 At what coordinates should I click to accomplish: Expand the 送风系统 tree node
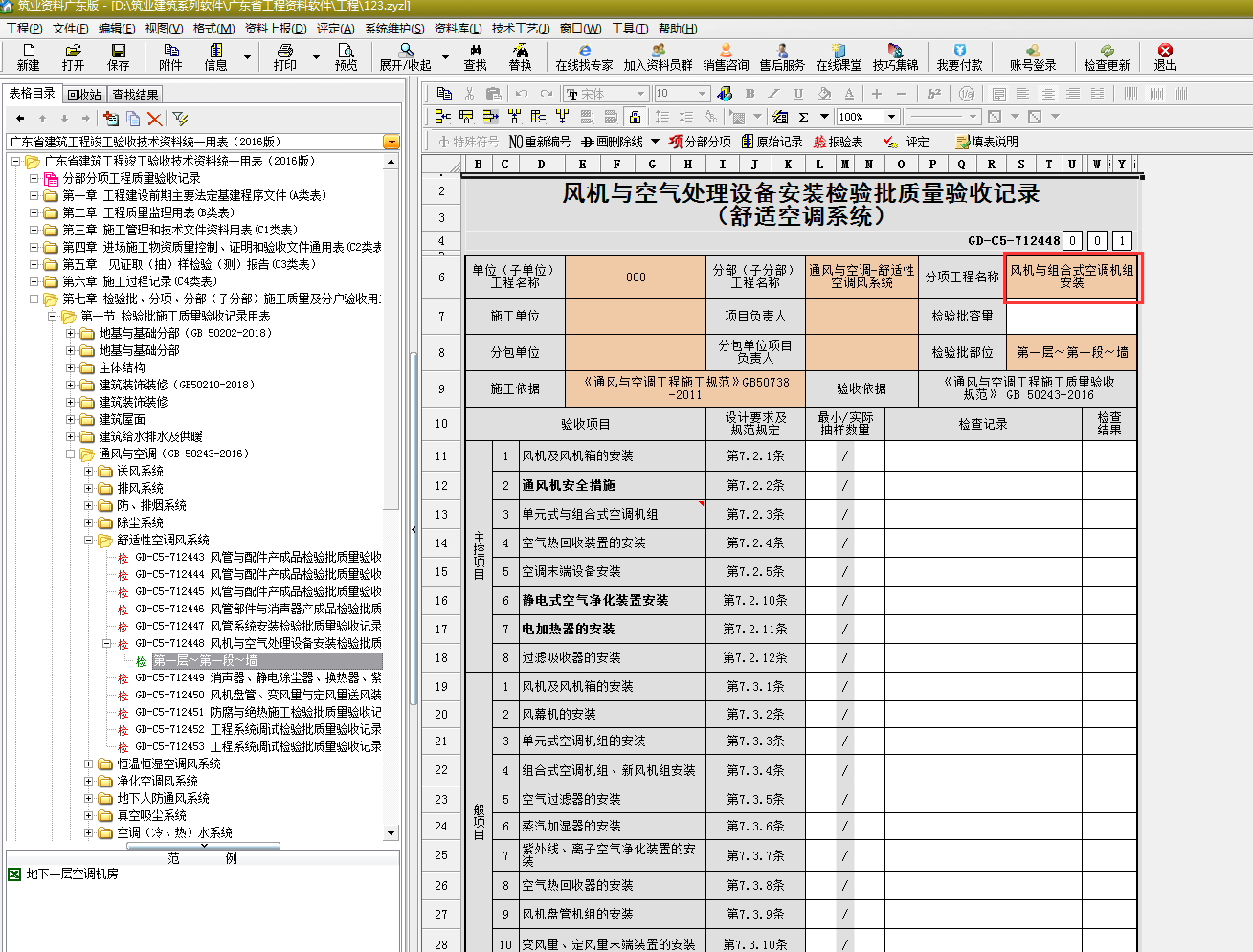tap(88, 471)
